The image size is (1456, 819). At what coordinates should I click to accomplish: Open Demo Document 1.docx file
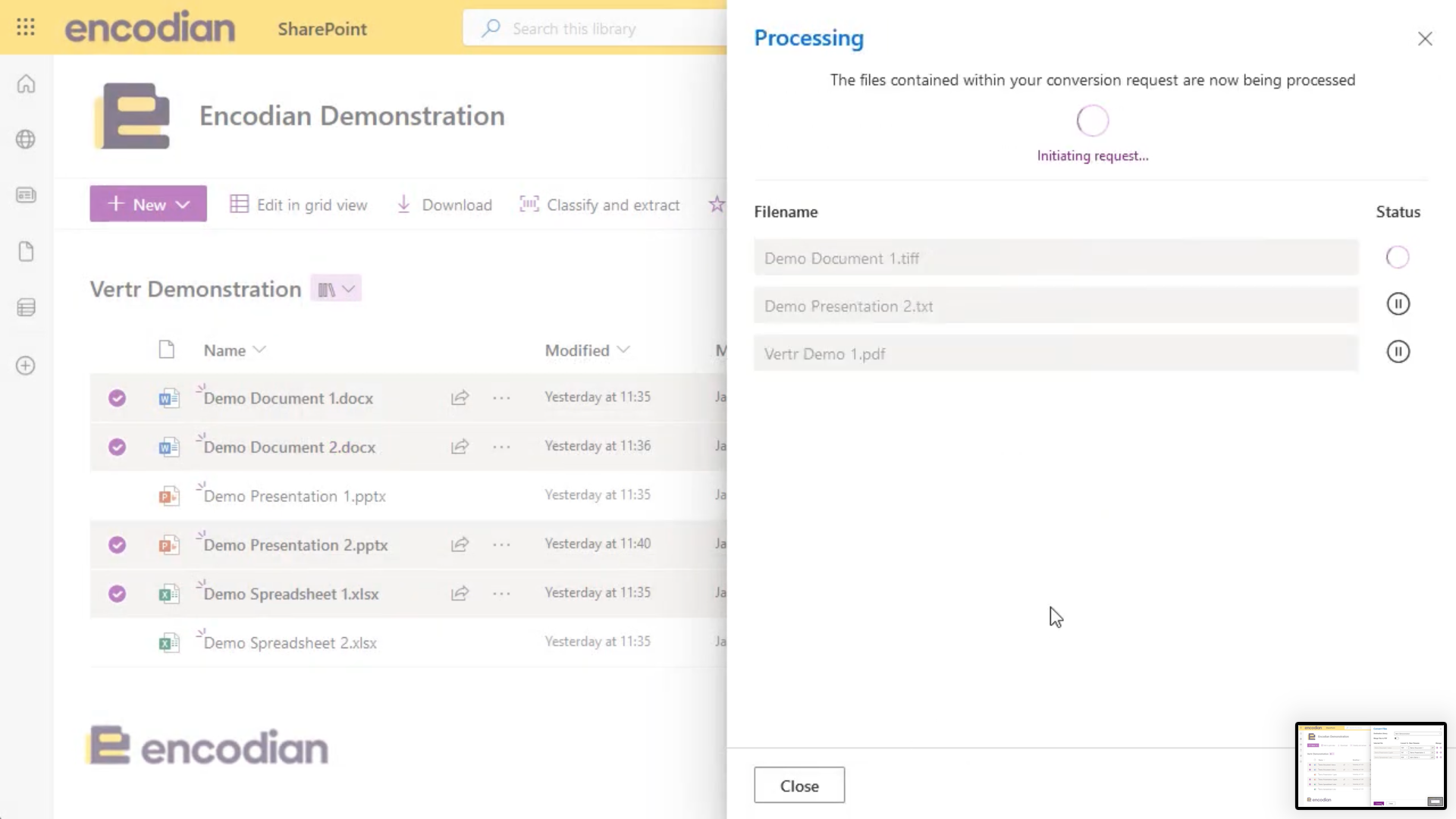(x=288, y=398)
